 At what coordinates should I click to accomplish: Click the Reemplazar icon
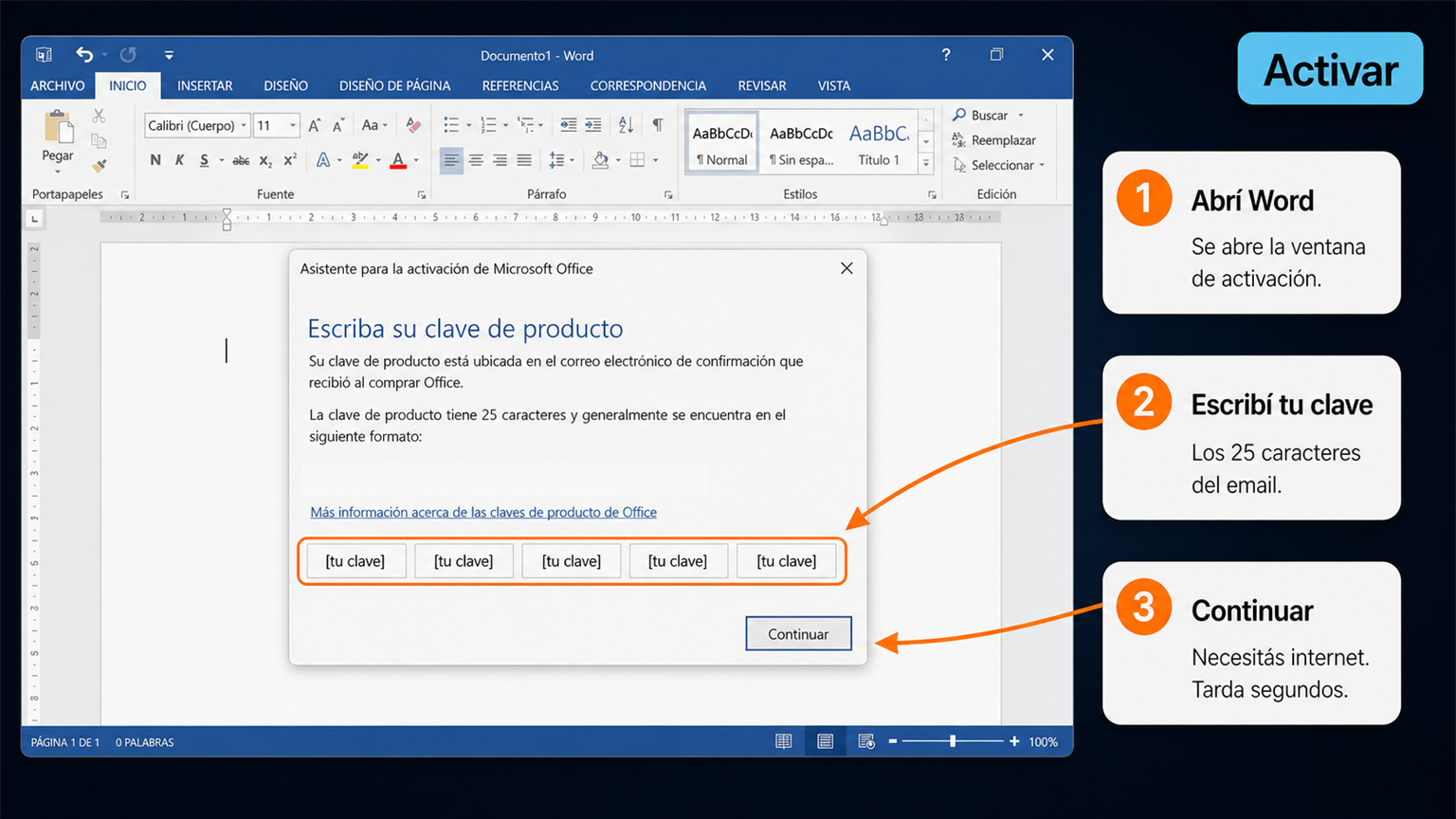pos(959,140)
